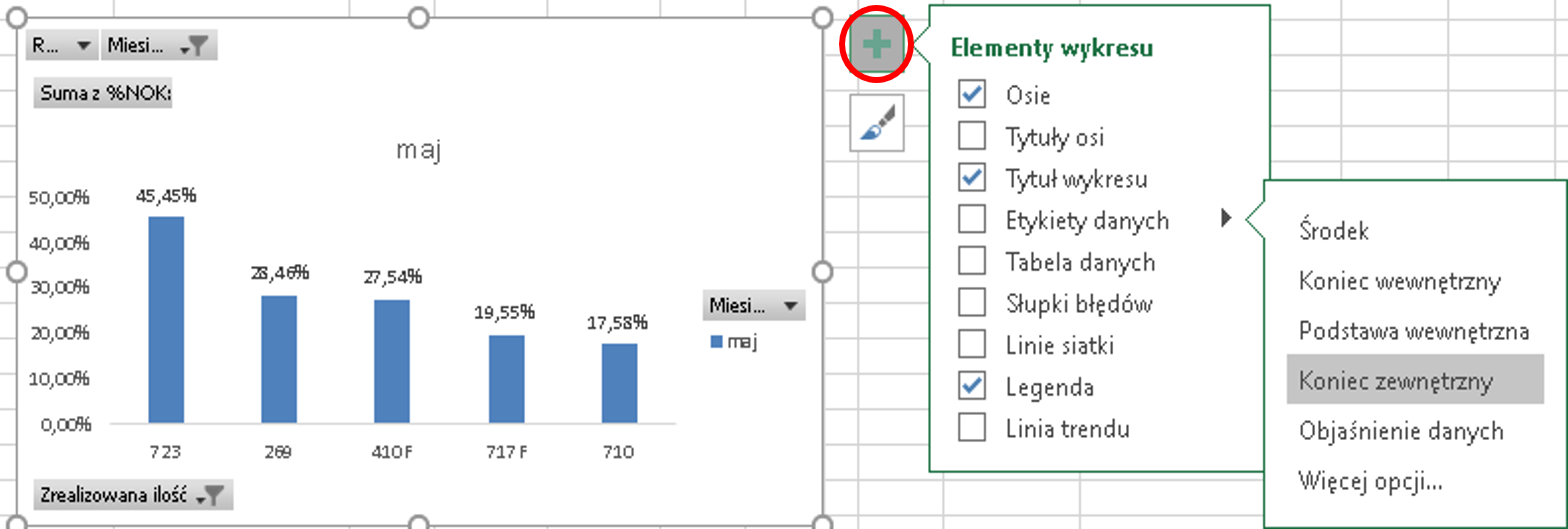This screenshot has width=1568, height=529.
Task: Click the 723 bar in the chart
Action: coord(166,320)
